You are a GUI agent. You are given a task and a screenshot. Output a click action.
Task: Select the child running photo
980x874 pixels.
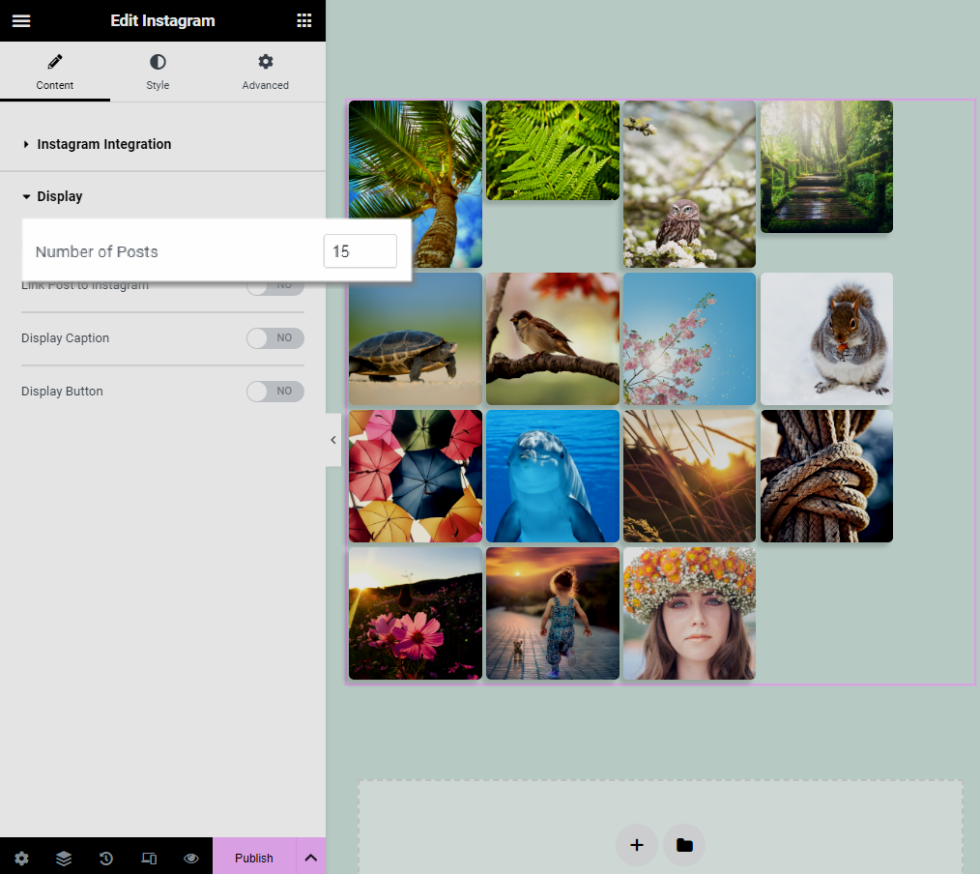click(x=552, y=613)
